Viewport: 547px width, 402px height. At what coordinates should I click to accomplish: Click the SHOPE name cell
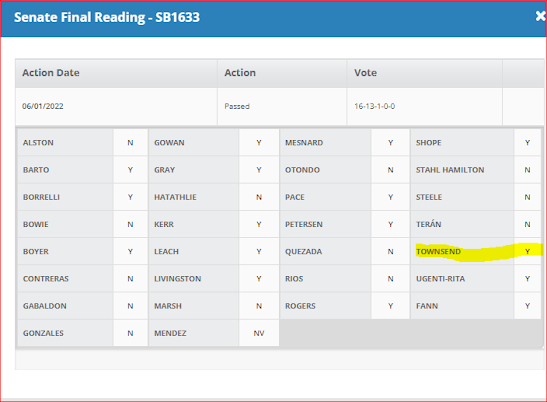click(462, 142)
